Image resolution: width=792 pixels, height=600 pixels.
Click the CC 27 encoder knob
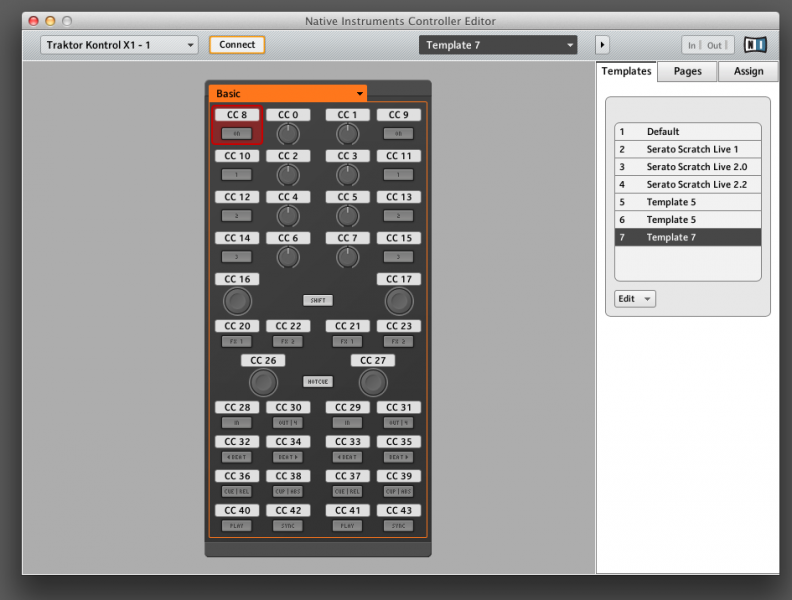pos(373,382)
